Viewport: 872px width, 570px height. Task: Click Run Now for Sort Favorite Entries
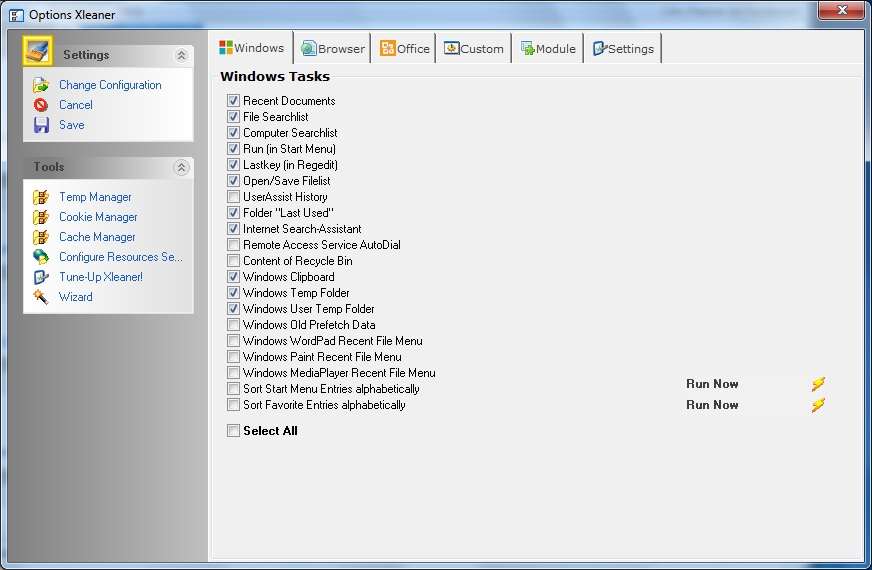pyautogui.click(x=712, y=405)
